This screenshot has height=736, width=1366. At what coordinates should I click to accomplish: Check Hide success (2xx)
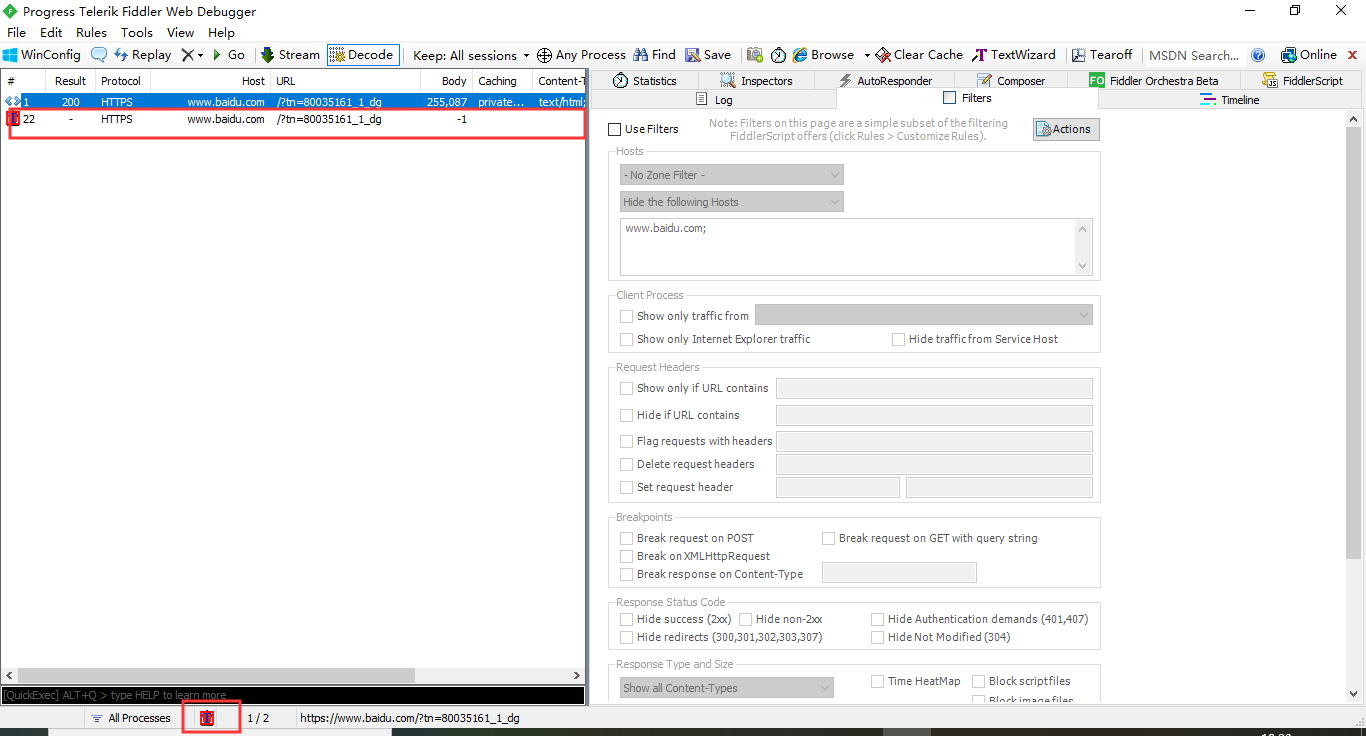click(x=626, y=619)
